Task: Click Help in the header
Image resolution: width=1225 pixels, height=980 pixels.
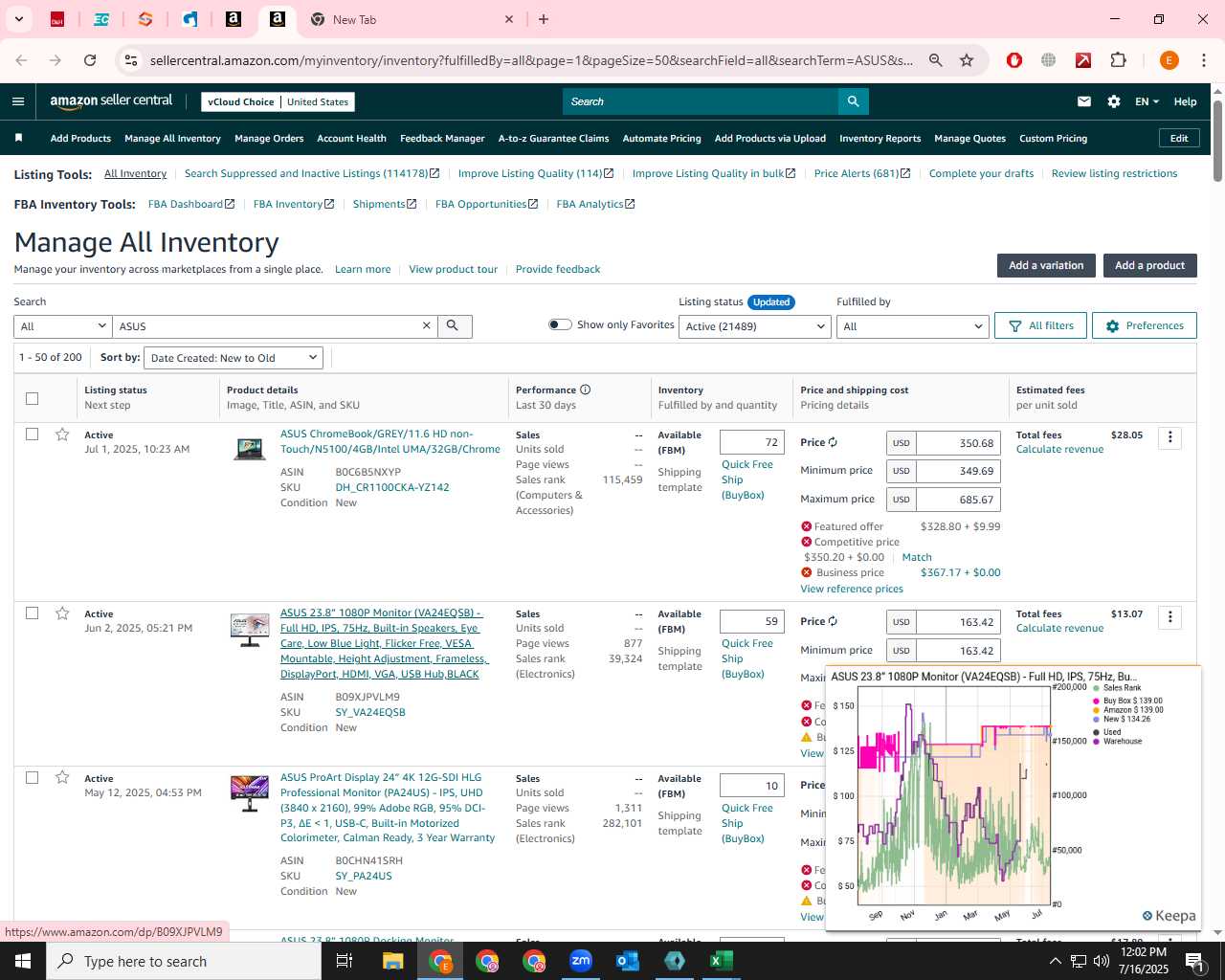Action: [1185, 101]
